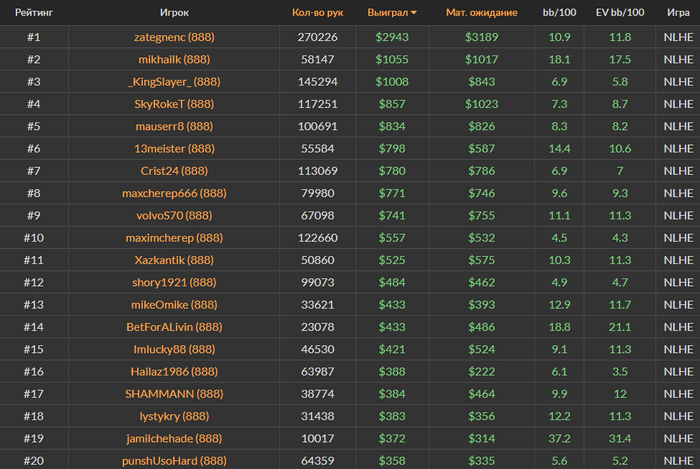Open punshUsoHard (888) player link
The height and width of the screenshot is (469, 700).
point(174,461)
